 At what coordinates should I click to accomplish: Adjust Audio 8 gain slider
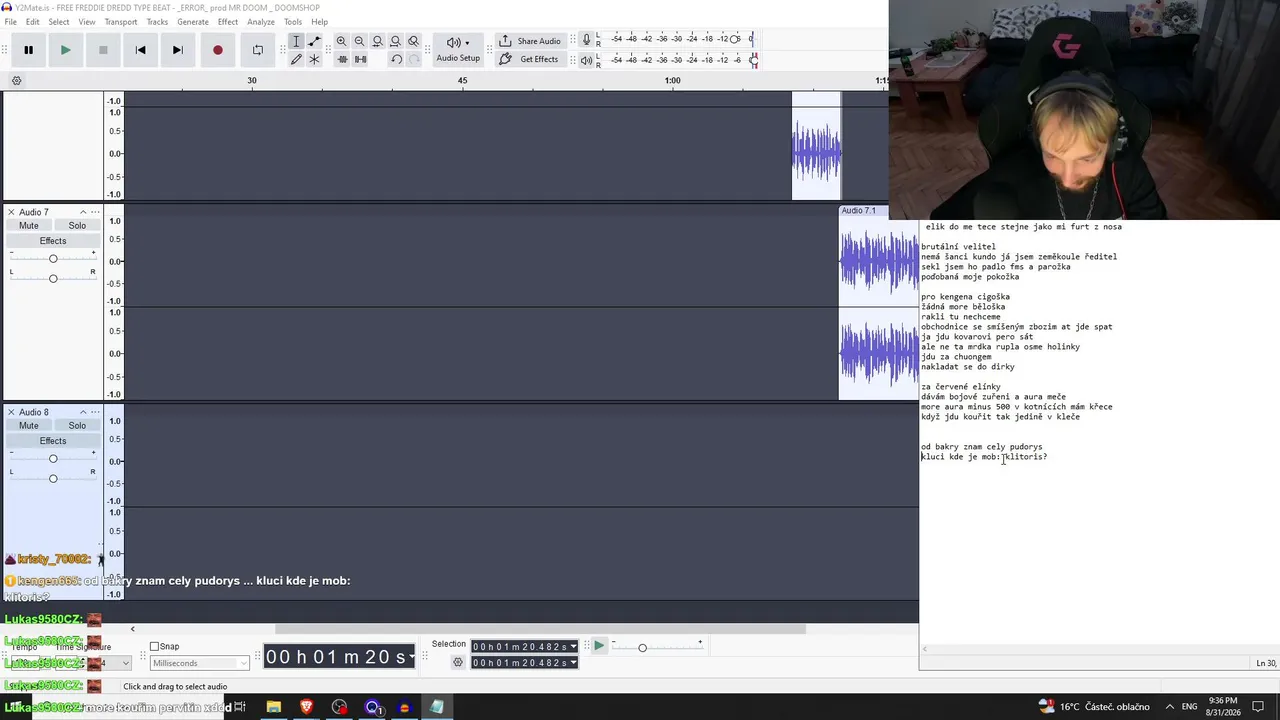point(53,459)
